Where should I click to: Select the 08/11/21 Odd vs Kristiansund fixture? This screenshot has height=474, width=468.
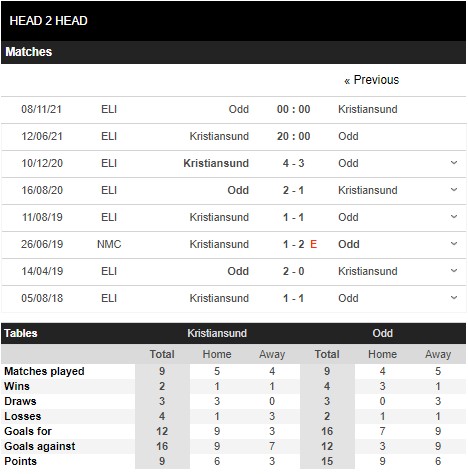(x=234, y=109)
